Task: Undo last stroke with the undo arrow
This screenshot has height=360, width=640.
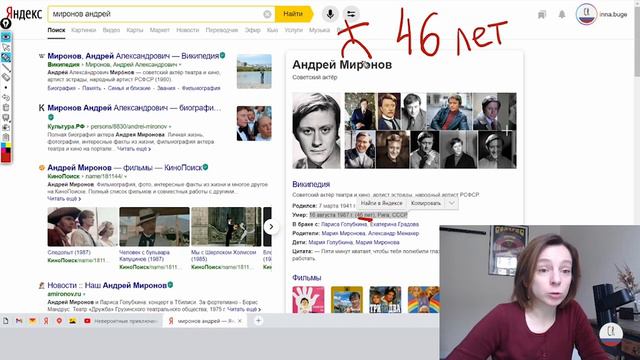Action: click(x=6, y=98)
